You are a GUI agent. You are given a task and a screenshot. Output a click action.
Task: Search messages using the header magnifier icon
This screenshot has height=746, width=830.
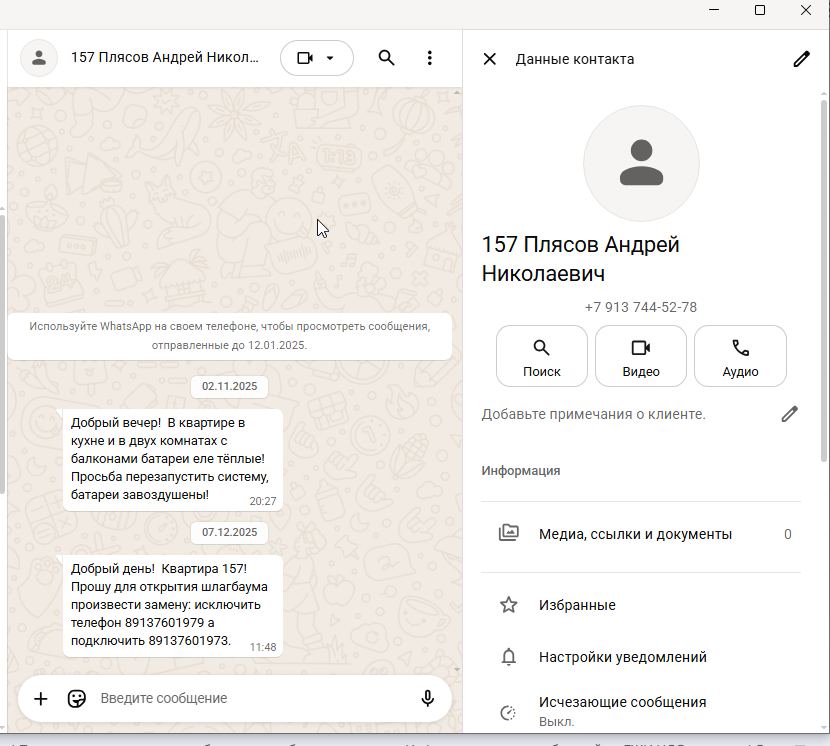point(386,58)
